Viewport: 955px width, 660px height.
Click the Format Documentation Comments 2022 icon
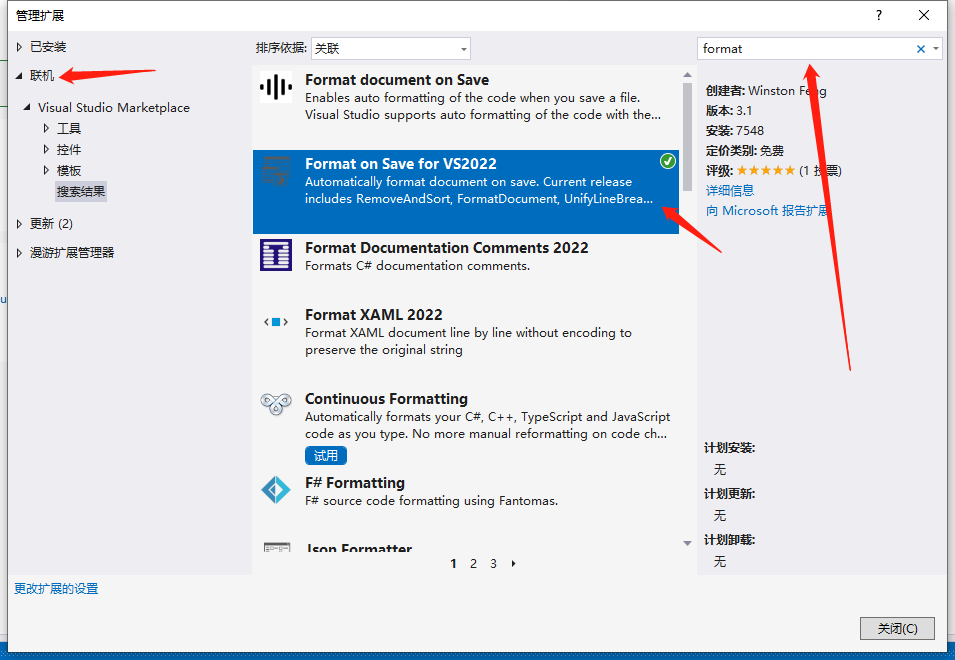276,255
